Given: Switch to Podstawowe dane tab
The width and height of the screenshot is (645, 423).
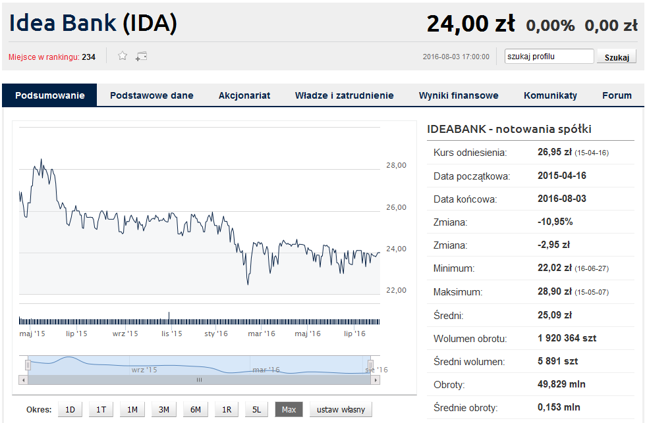Looking at the screenshot, I should pyautogui.click(x=151, y=95).
